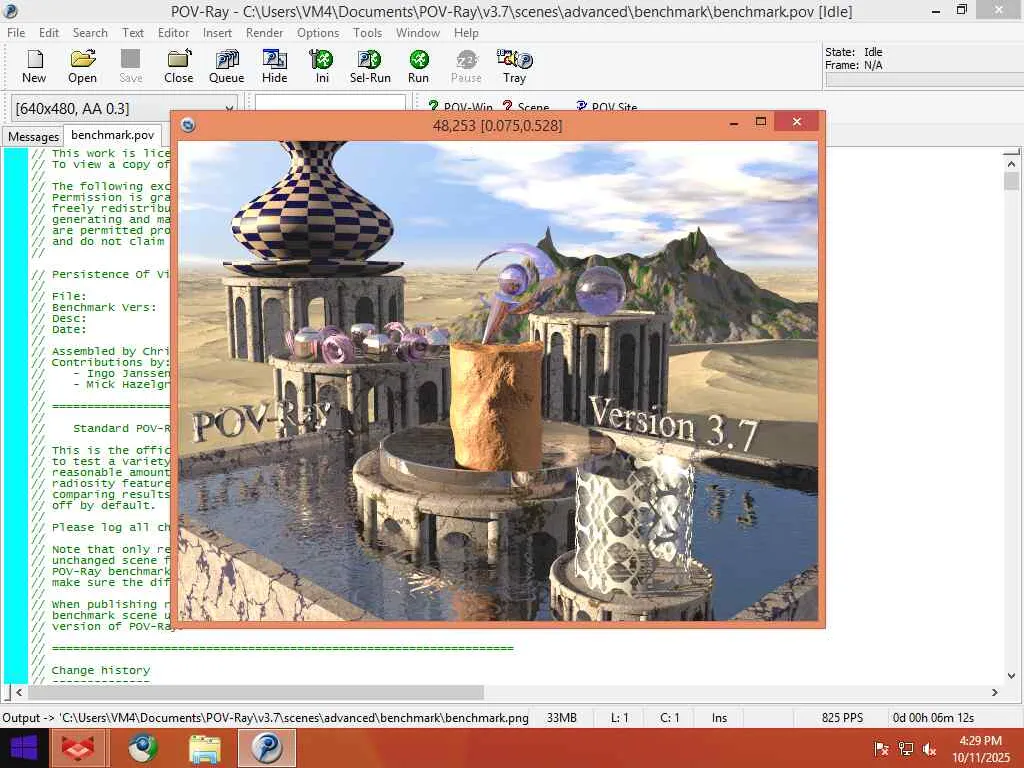This screenshot has height=768, width=1024.
Task: Click the horizontal scrollbar thumb
Action: (x=255, y=692)
